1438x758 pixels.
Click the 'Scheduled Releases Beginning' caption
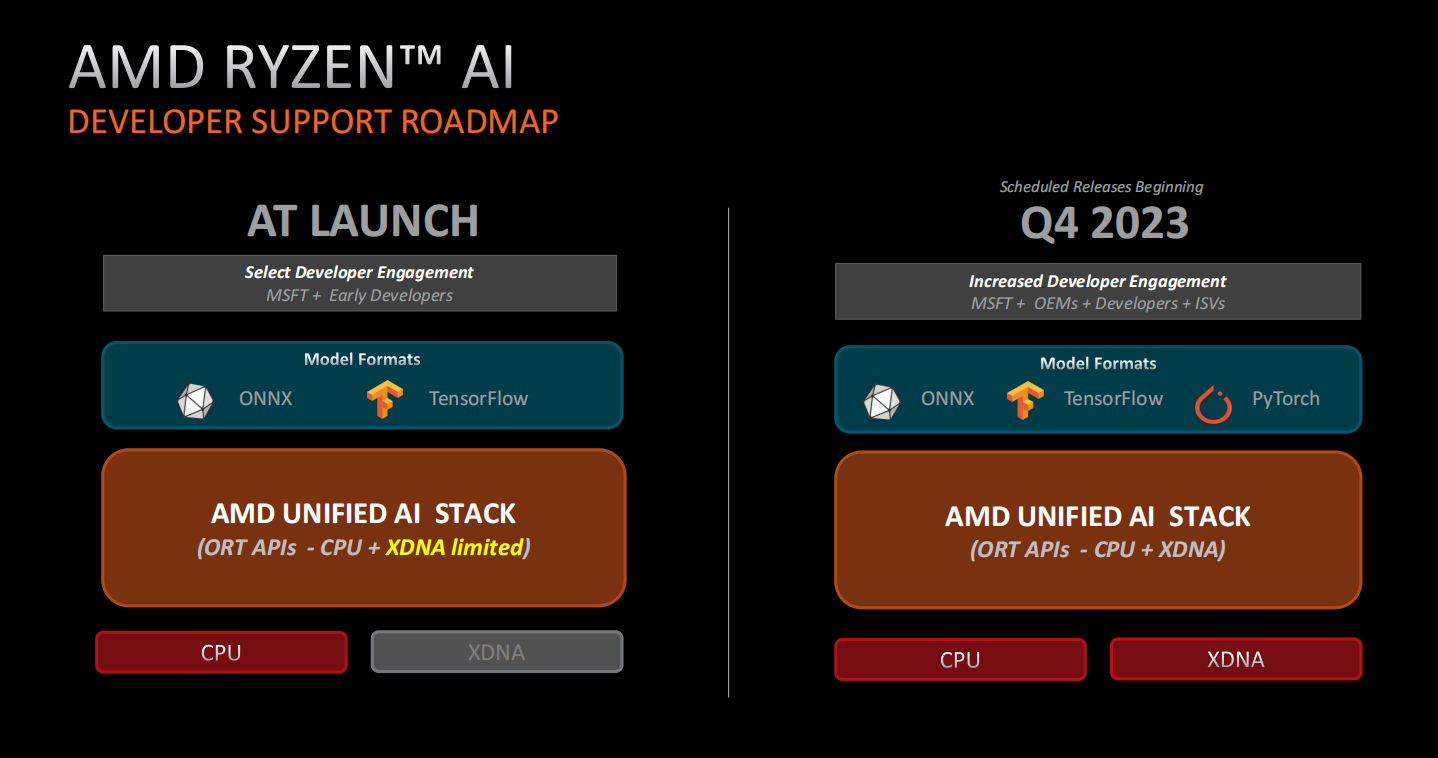coord(1101,187)
